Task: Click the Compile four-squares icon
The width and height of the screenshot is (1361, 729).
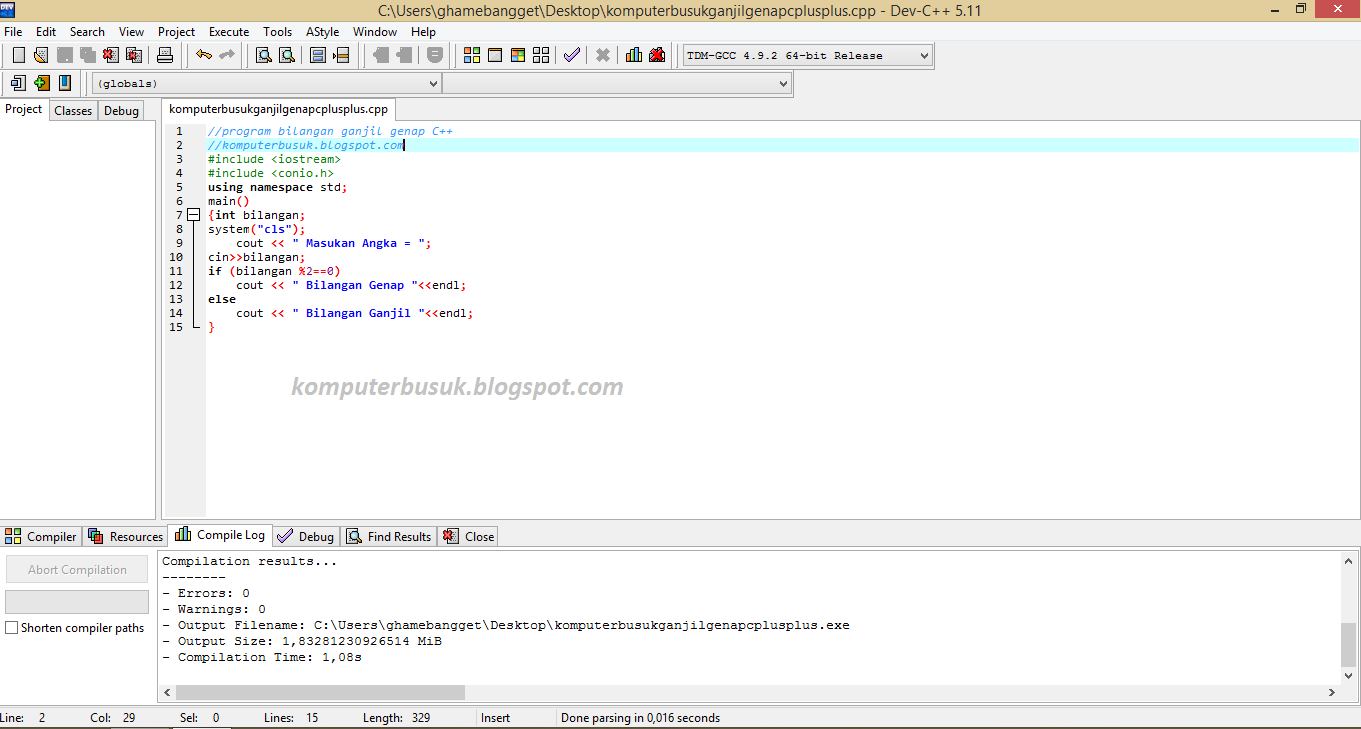Action: pyautogui.click(x=473, y=55)
